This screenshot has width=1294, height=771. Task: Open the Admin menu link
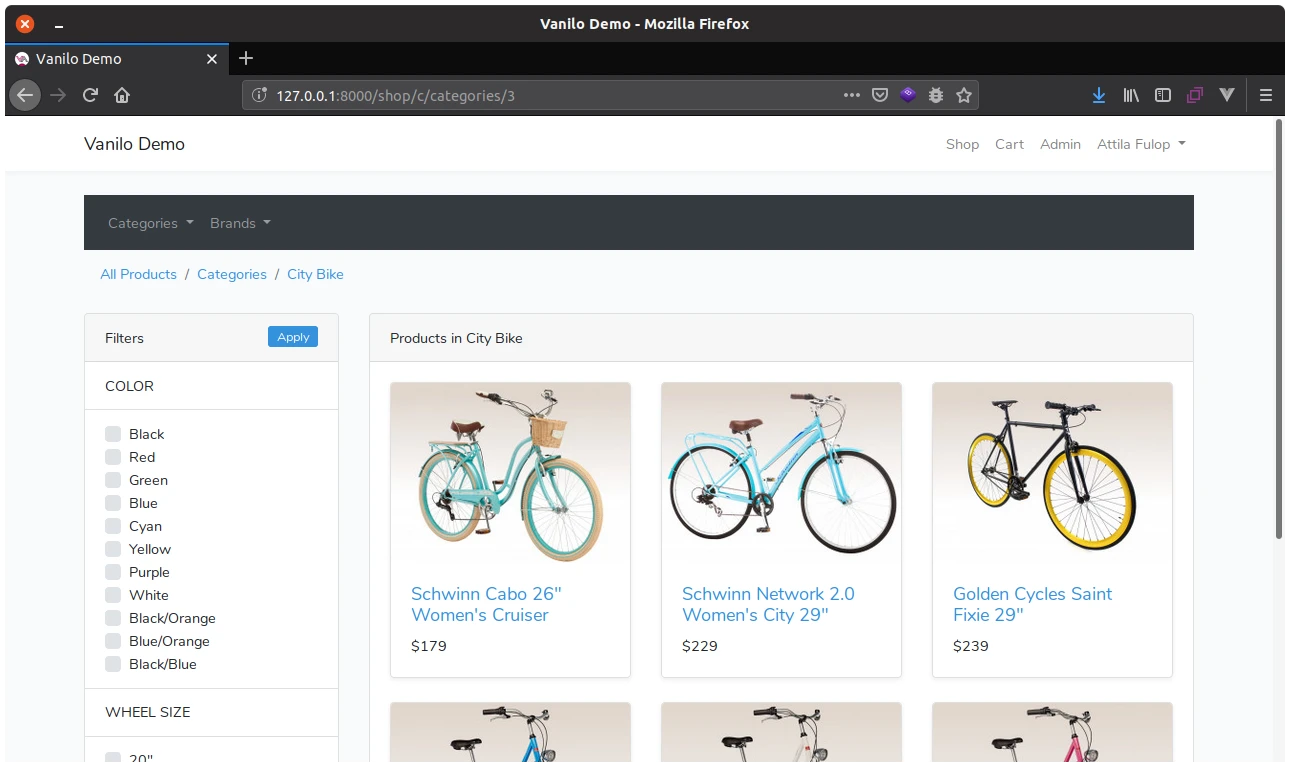coord(1060,144)
